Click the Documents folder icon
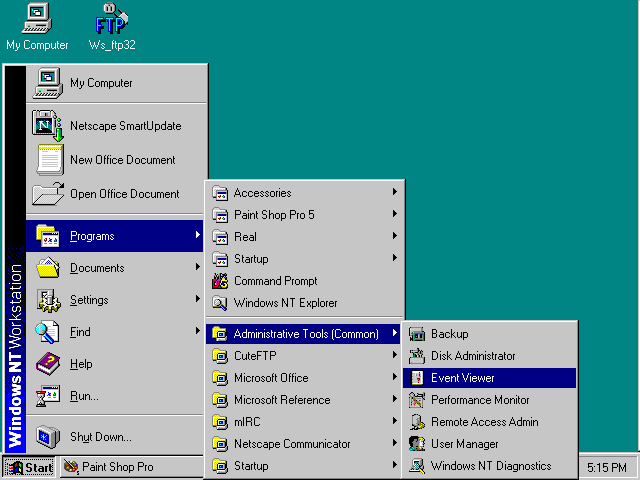 (x=48, y=268)
